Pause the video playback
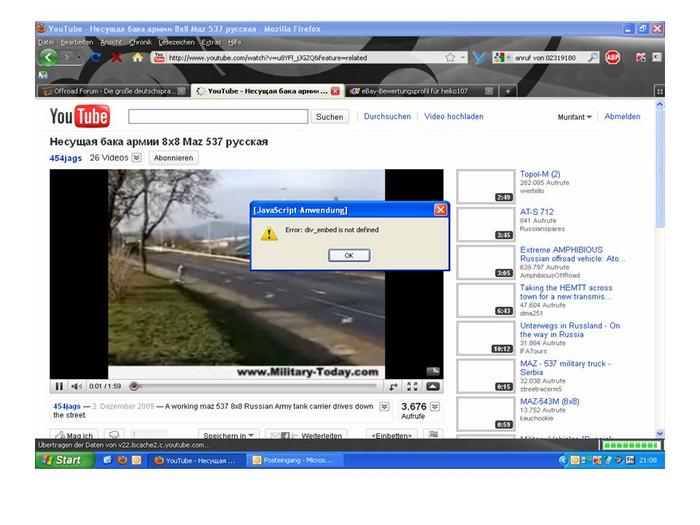Image resolution: width=700 pixels, height=525 pixels. tap(59, 386)
